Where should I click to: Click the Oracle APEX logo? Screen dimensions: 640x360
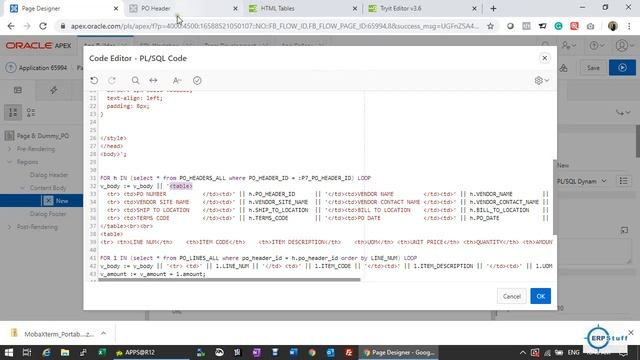pos(38,46)
